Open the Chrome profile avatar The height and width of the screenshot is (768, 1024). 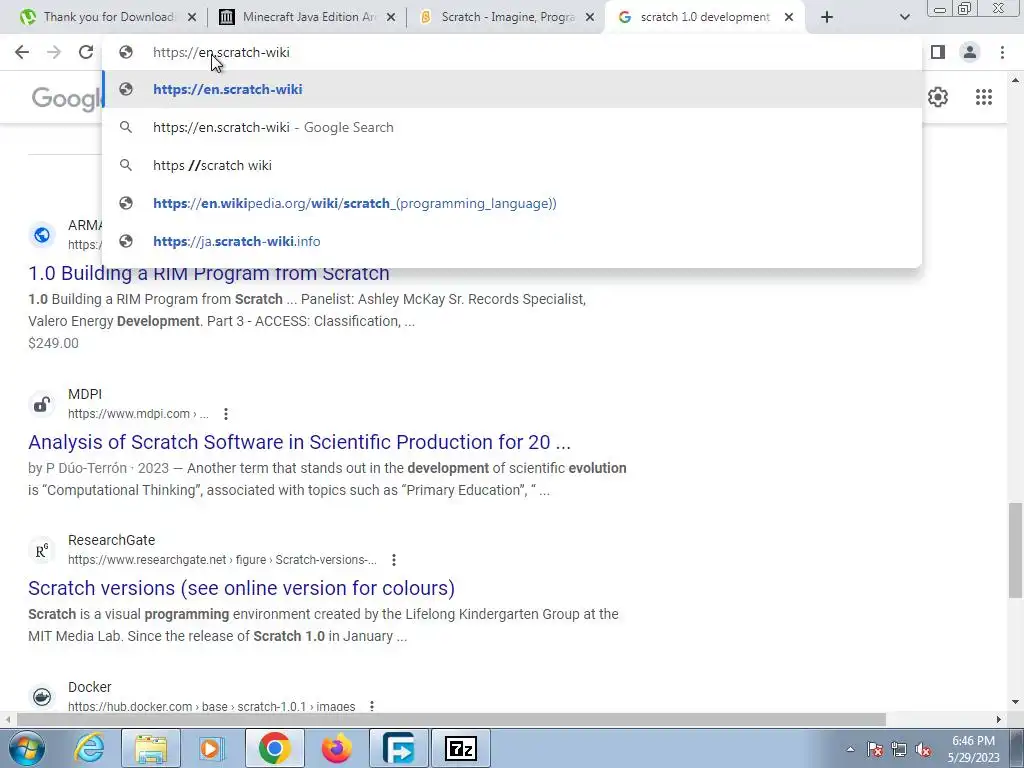pyautogui.click(x=970, y=52)
